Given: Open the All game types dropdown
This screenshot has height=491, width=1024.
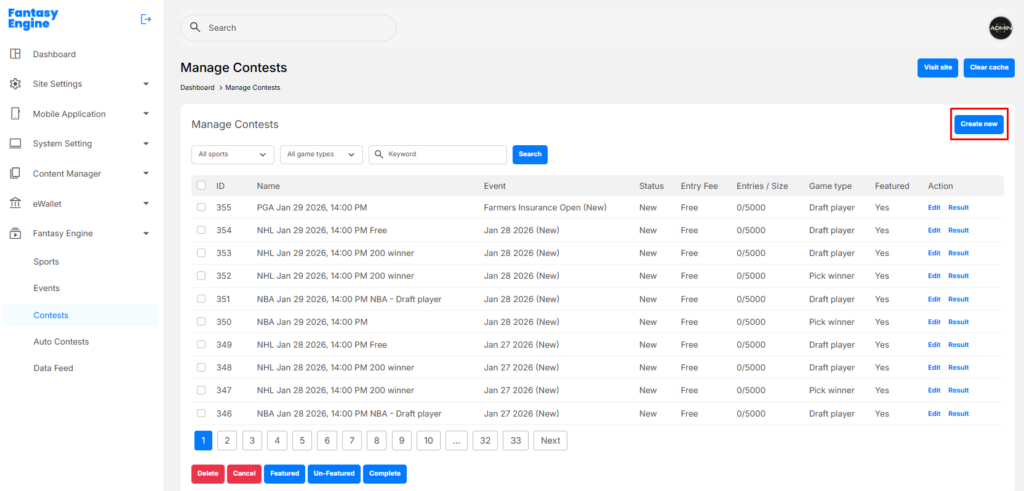Looking at the screenshot, I should click(x=321, y=154).
